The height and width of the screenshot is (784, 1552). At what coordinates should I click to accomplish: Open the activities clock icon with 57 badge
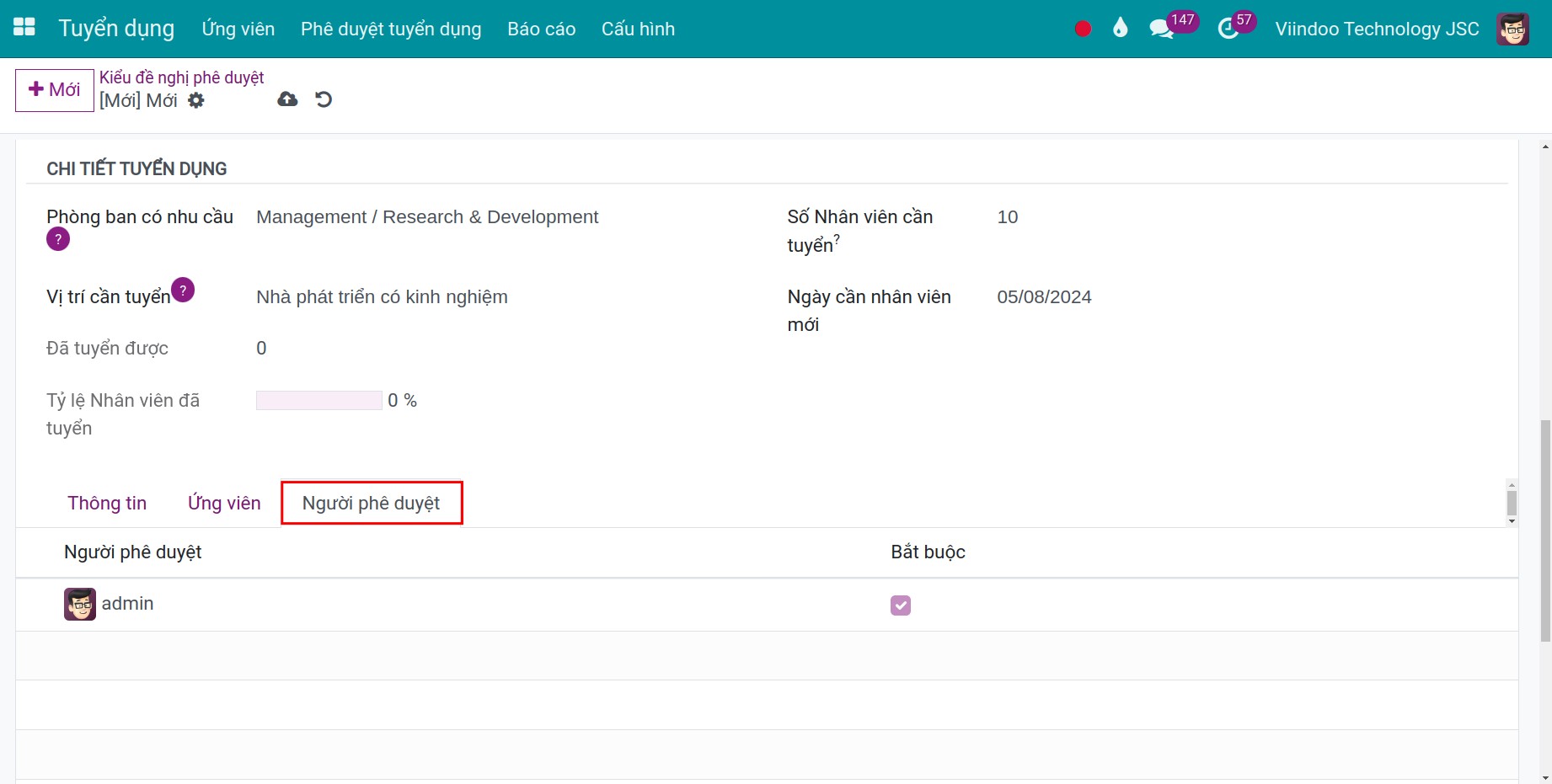point(1228,29)
